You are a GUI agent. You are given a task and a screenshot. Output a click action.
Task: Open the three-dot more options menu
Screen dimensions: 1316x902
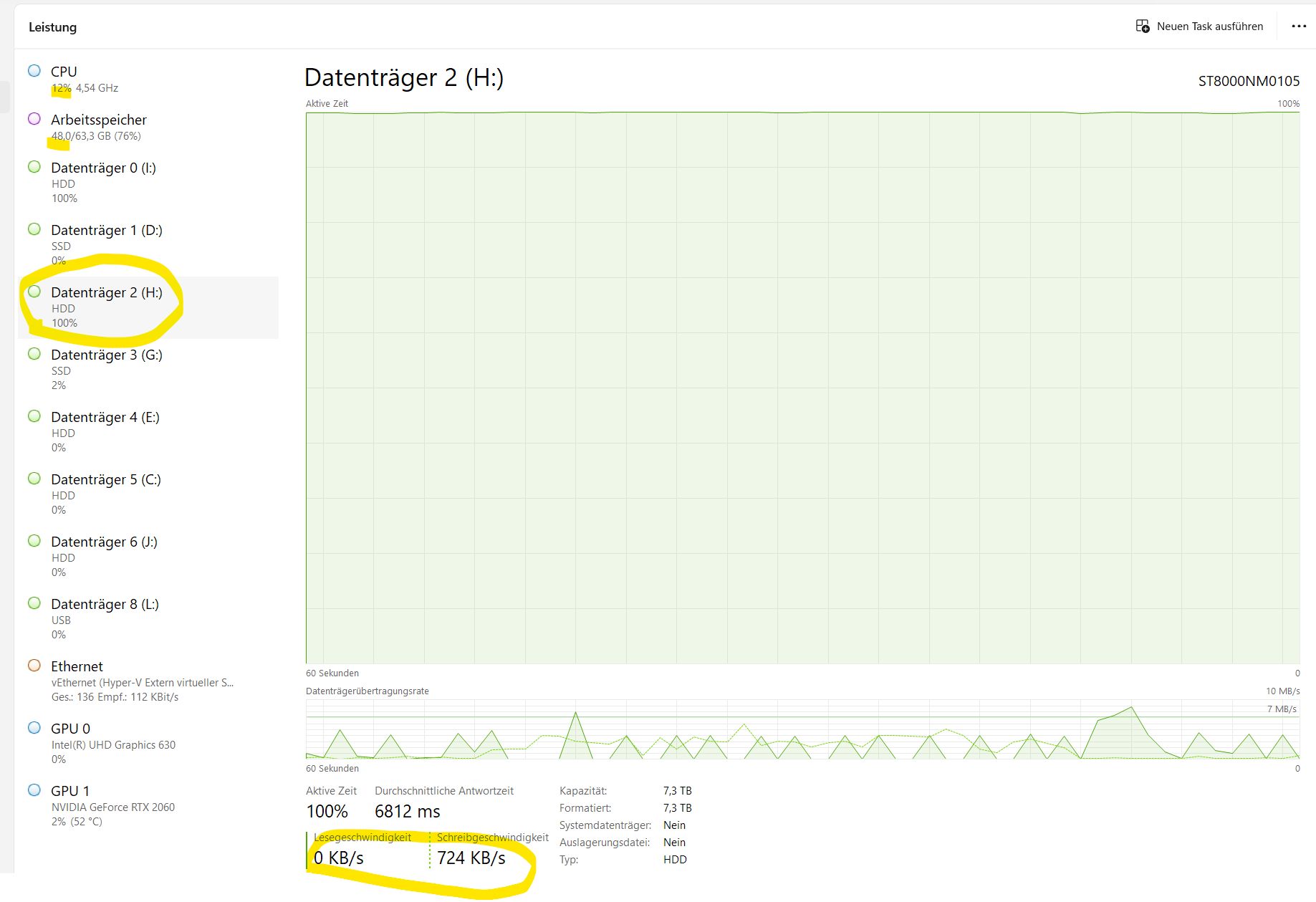[1299, 27]
